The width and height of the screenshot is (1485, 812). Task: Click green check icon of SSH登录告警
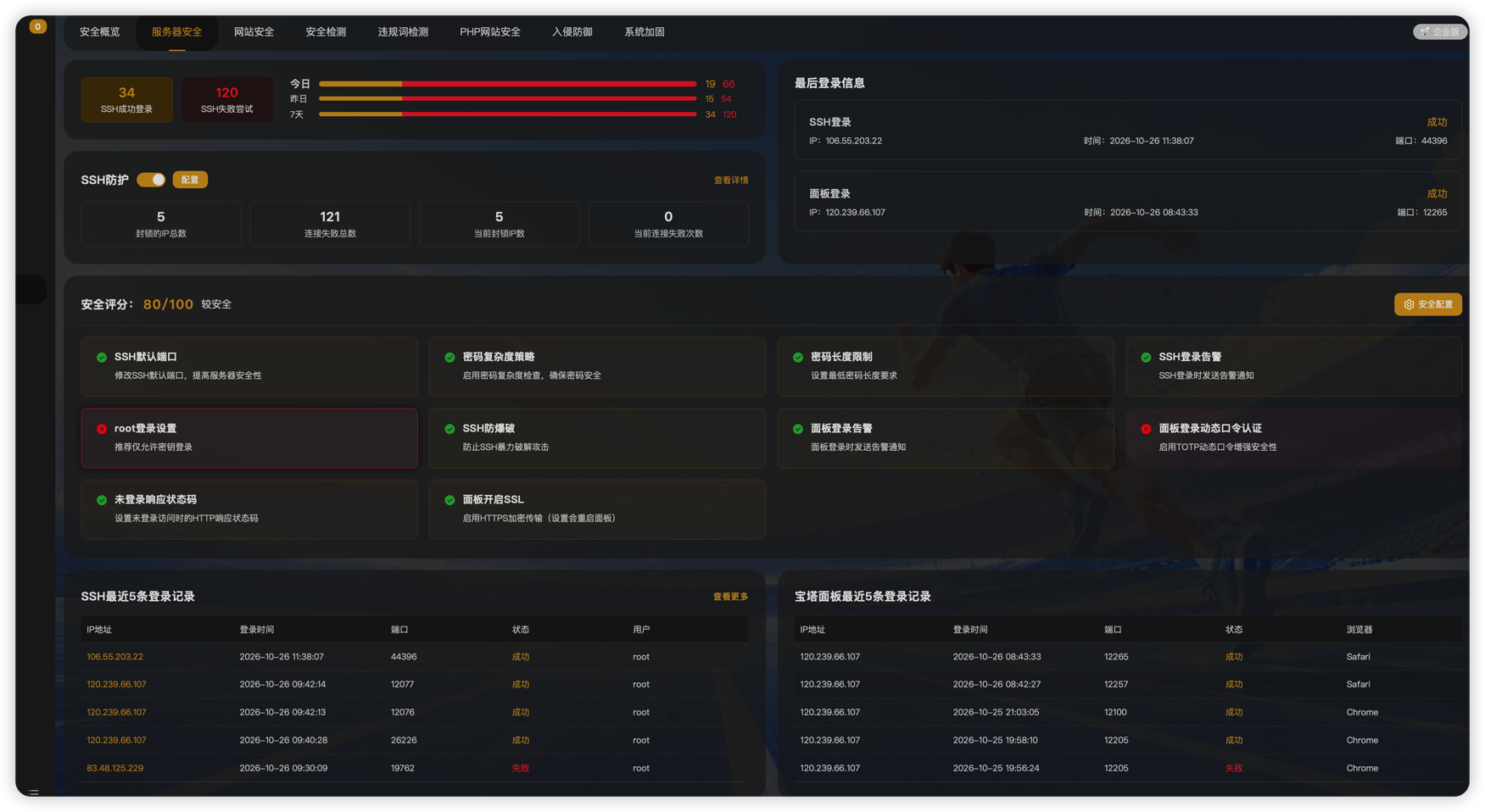(x=1146, y=358)
